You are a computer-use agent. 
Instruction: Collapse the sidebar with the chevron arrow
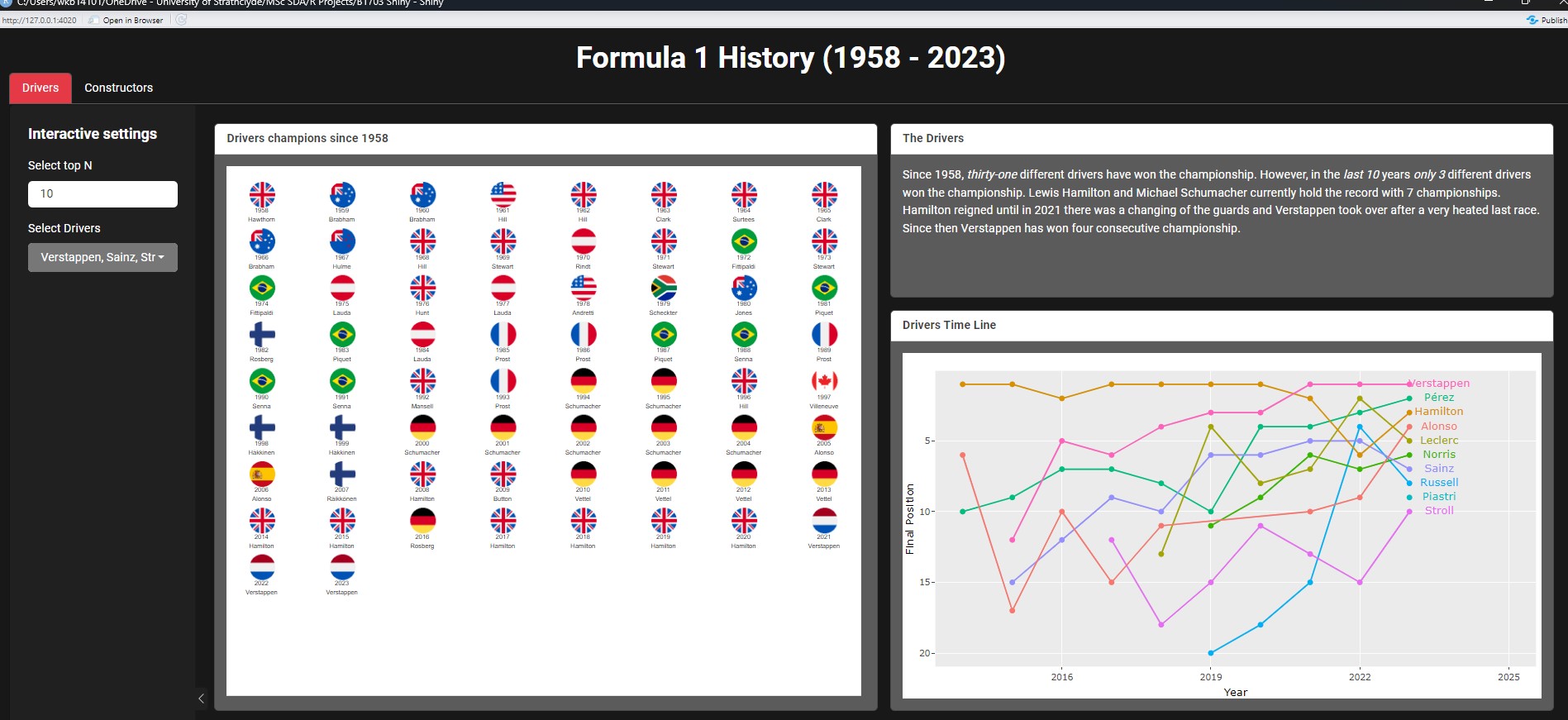(x=201, y=699)
